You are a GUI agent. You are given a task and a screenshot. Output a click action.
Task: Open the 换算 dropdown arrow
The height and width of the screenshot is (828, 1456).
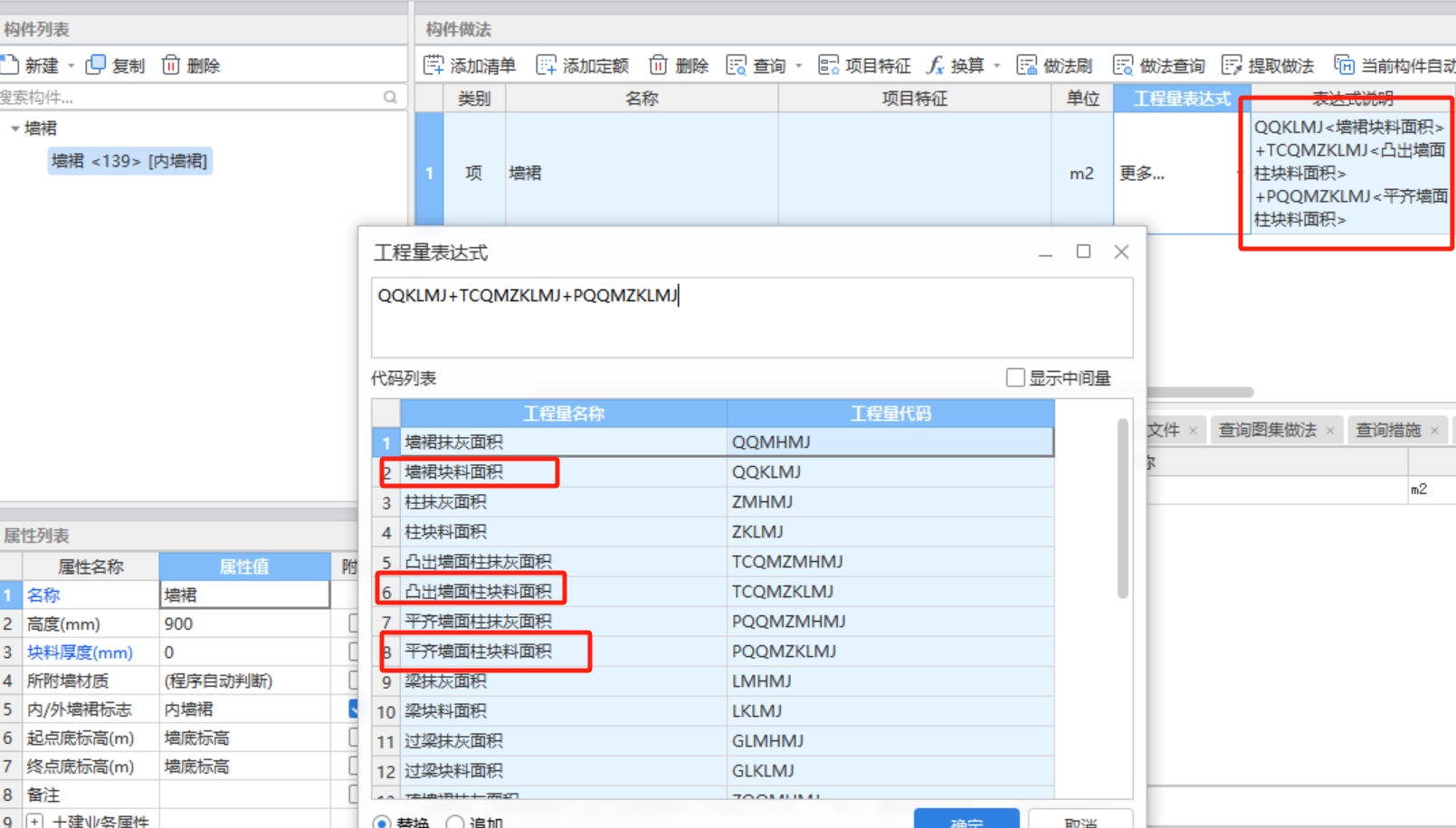click(996, 66)
